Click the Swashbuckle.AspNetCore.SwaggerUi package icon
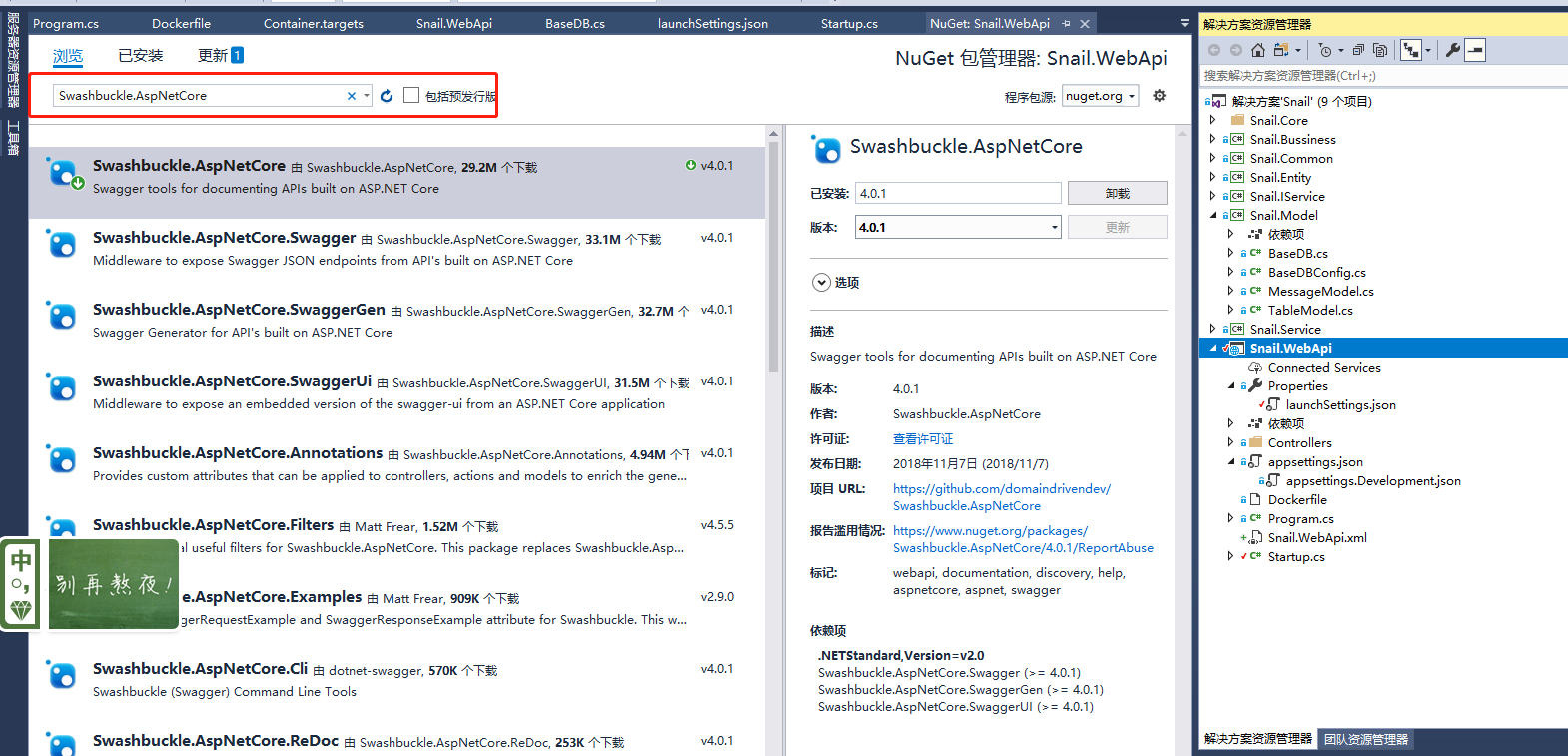Screen dimensions: 1568x756 [62, 387]
